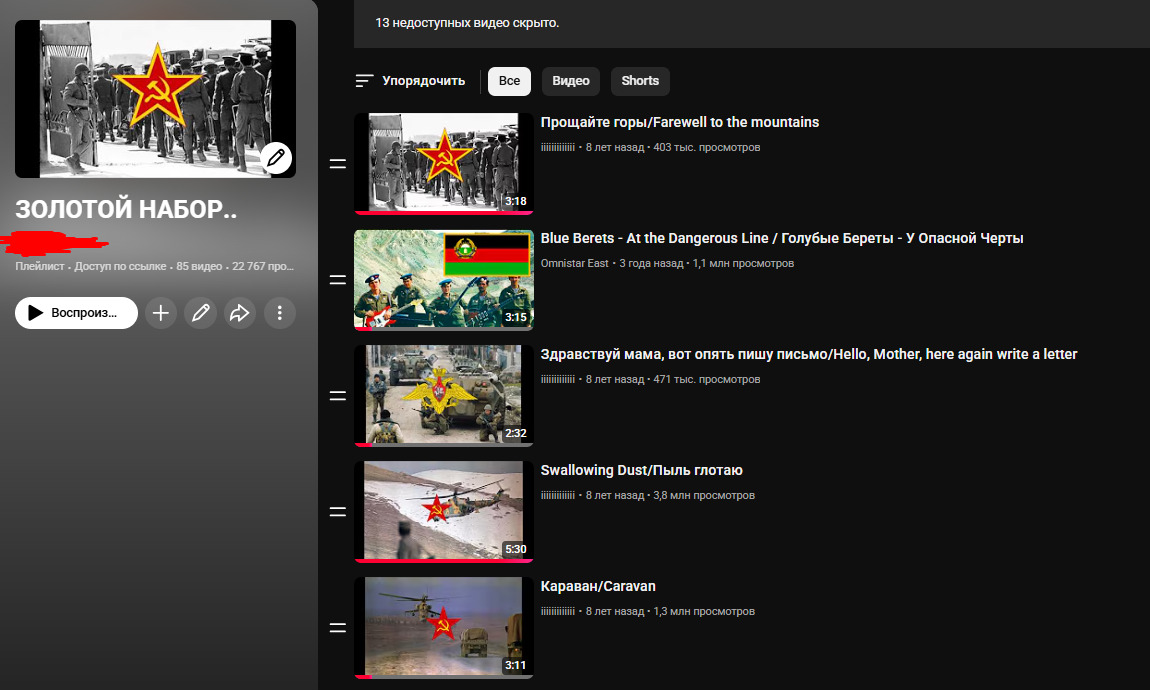
Task: Click drag handle beside Swallowing Dust video
Action: (338, 512)
